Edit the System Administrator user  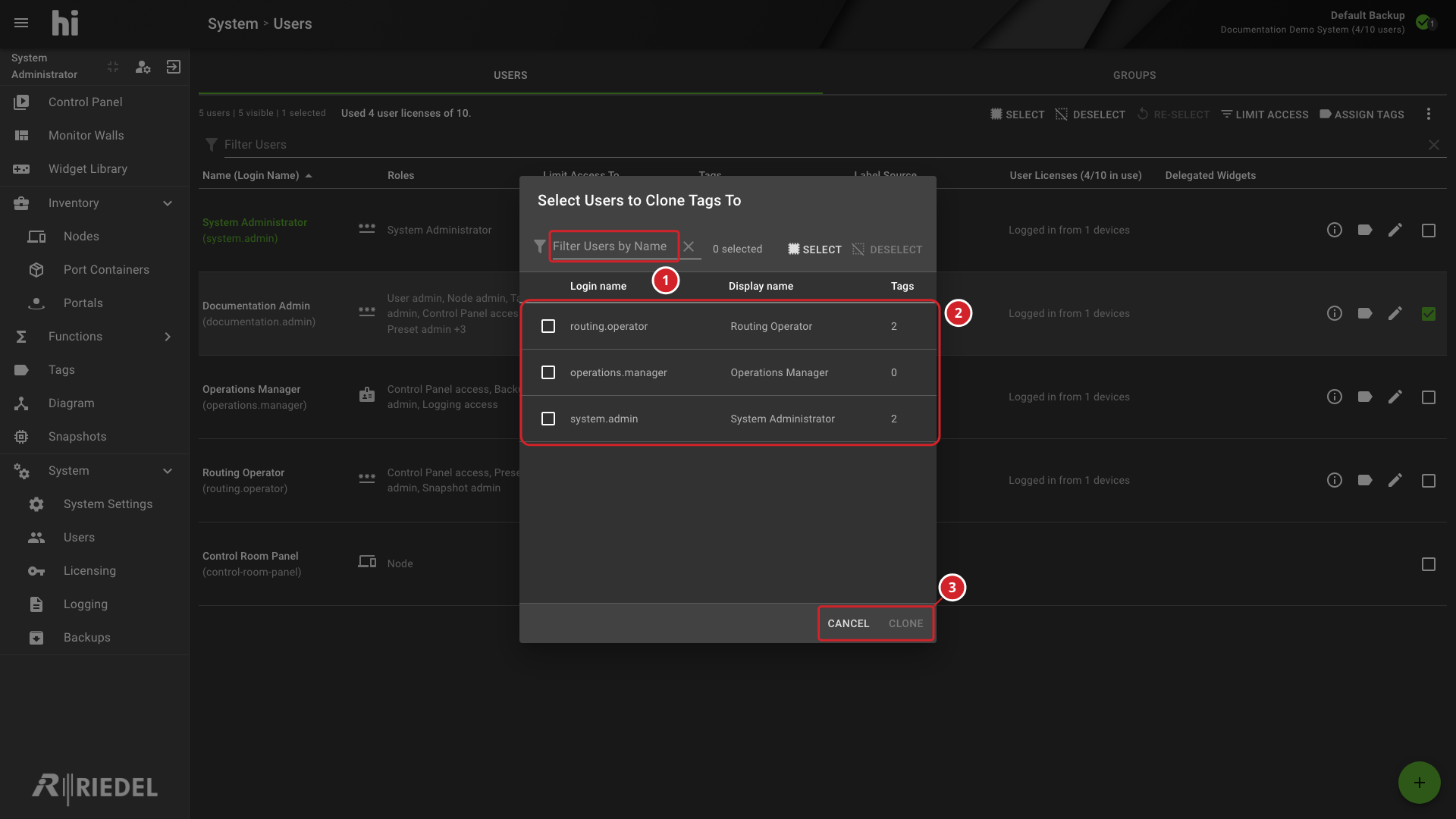(x=1395, y=230)
